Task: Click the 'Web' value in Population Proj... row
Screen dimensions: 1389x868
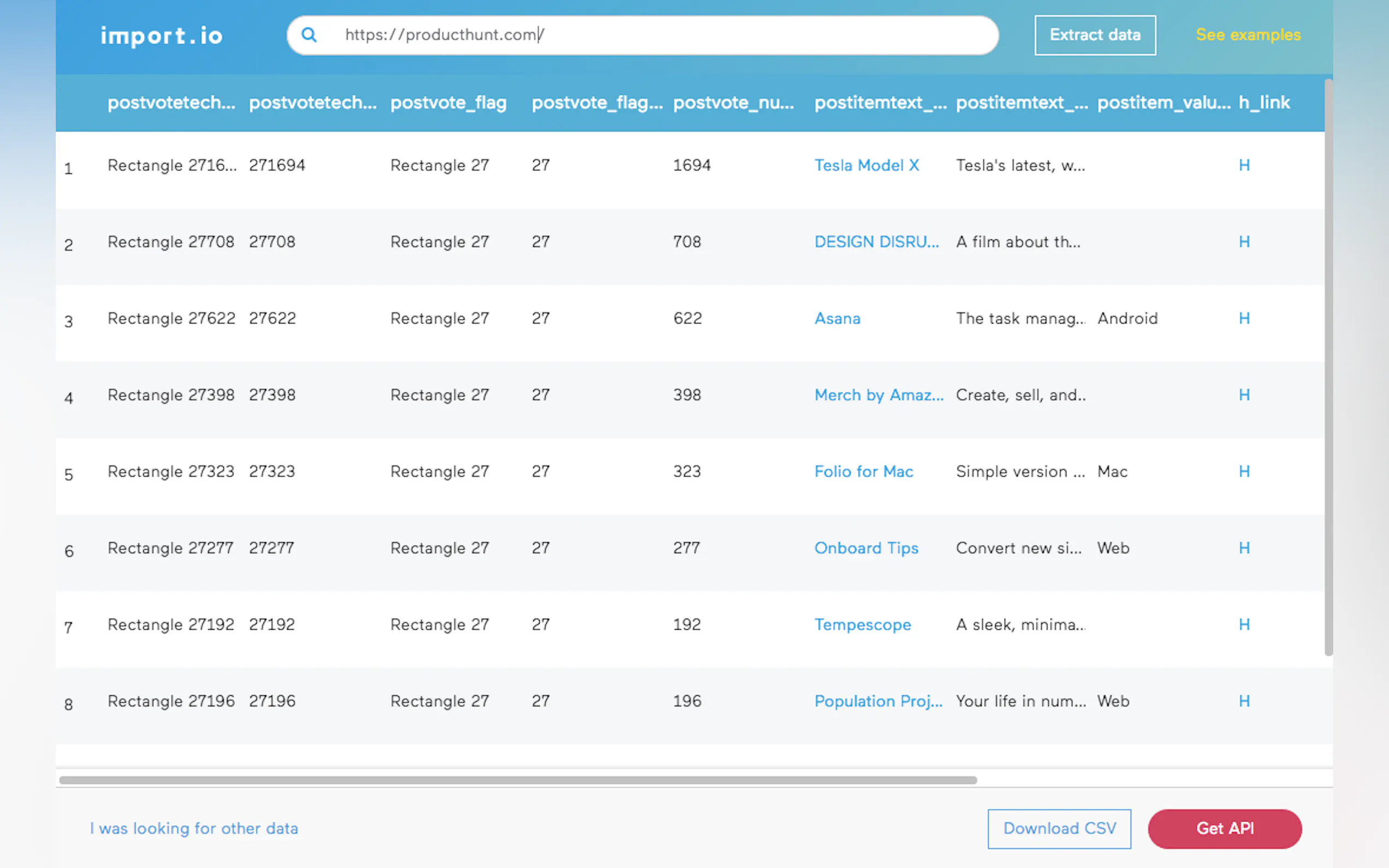Action: [1113, 701]
